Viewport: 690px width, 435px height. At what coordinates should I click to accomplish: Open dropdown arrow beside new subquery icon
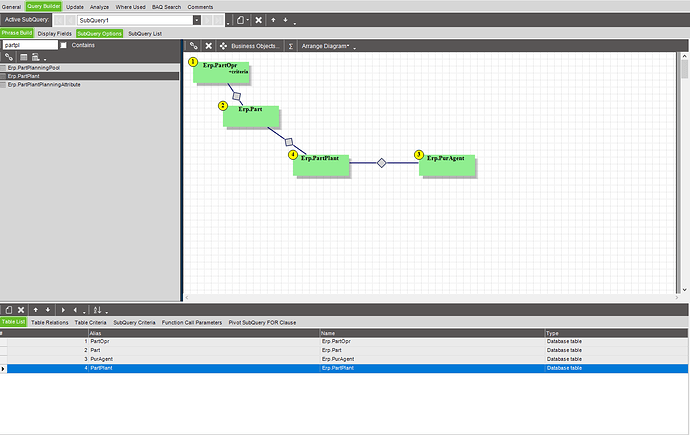pos(248,20)
